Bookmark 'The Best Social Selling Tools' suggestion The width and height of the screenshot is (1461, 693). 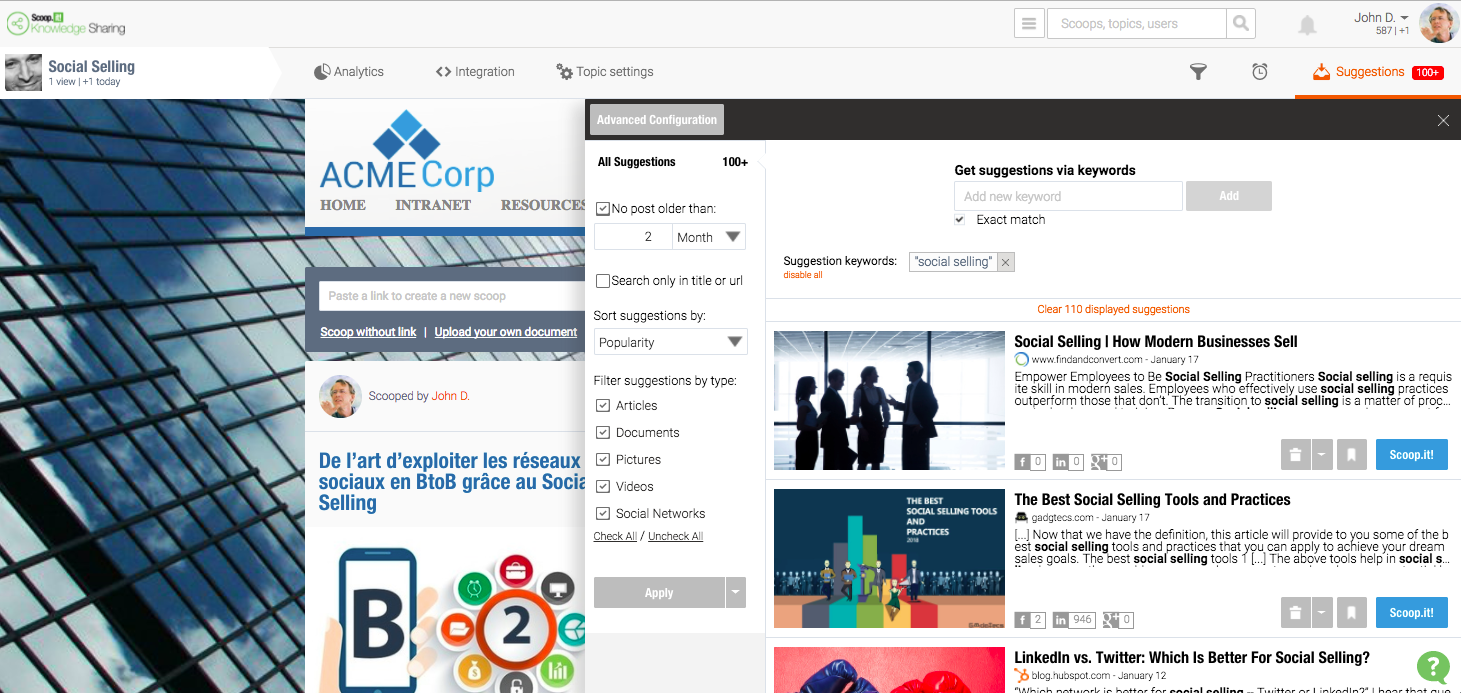tap(1351, 613)
